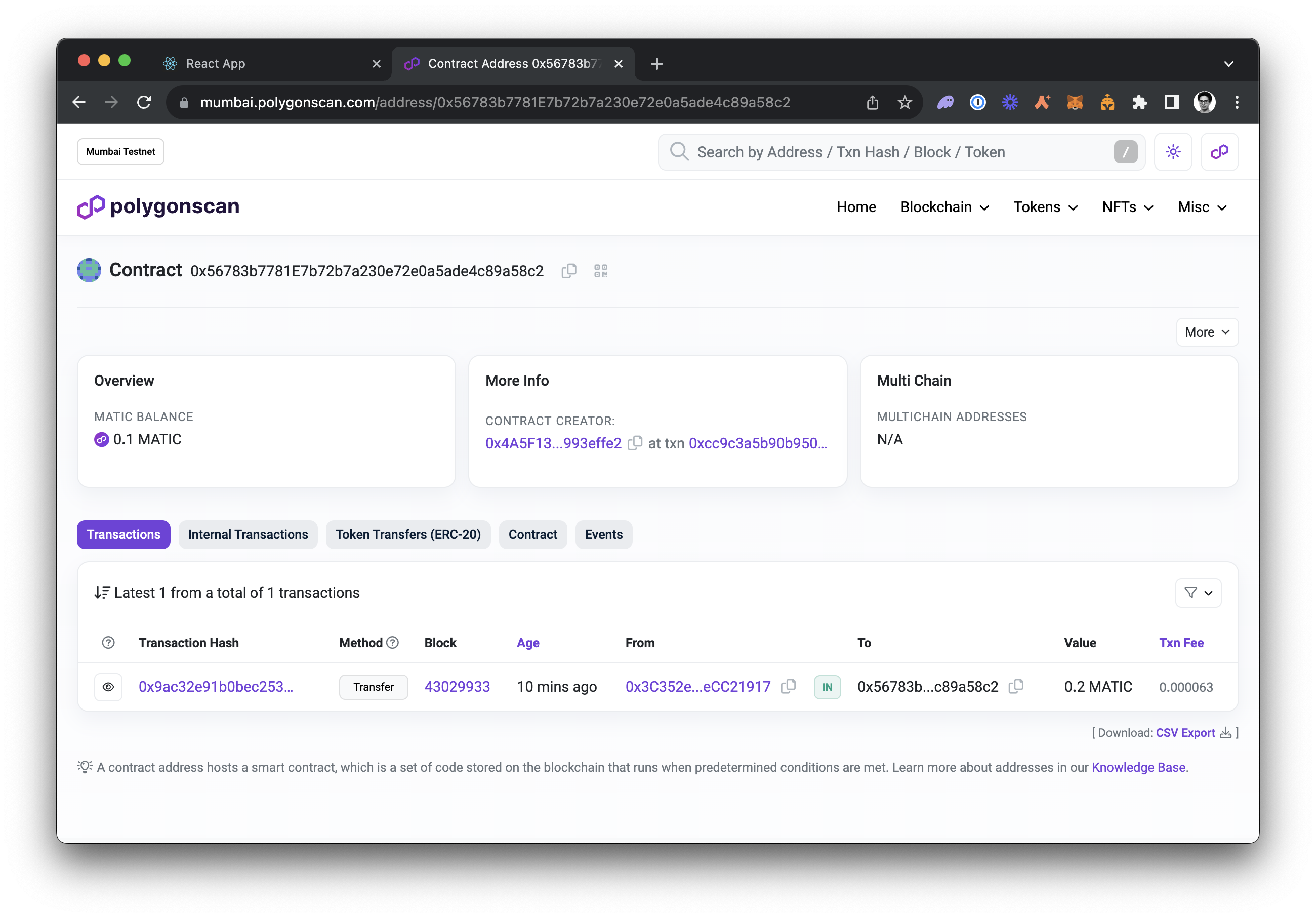Open the transactions filter dropdown
Image resolution: width=1316 pixels, height=918 pixels.
point(1198,593)
